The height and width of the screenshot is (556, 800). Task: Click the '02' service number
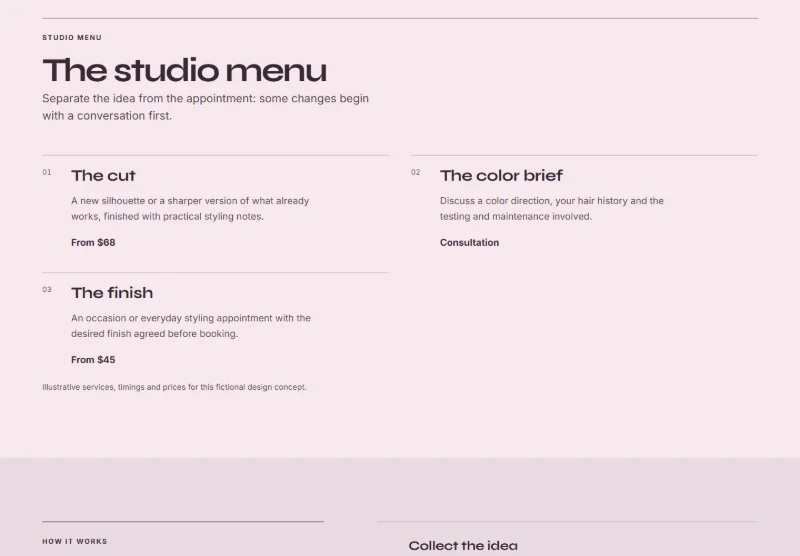point(416,172)
